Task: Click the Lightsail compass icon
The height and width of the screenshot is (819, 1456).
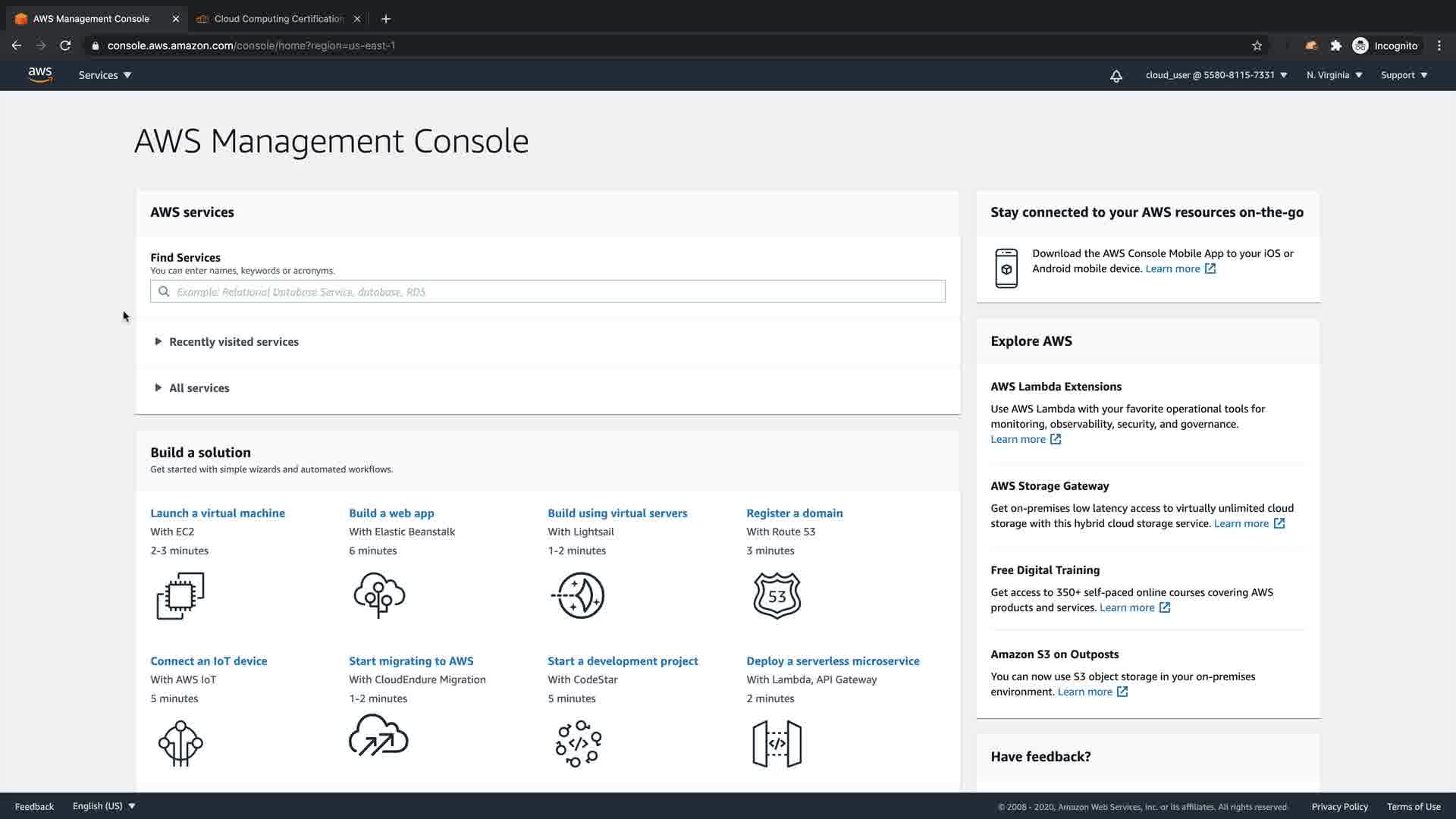Action: point(579,595)
